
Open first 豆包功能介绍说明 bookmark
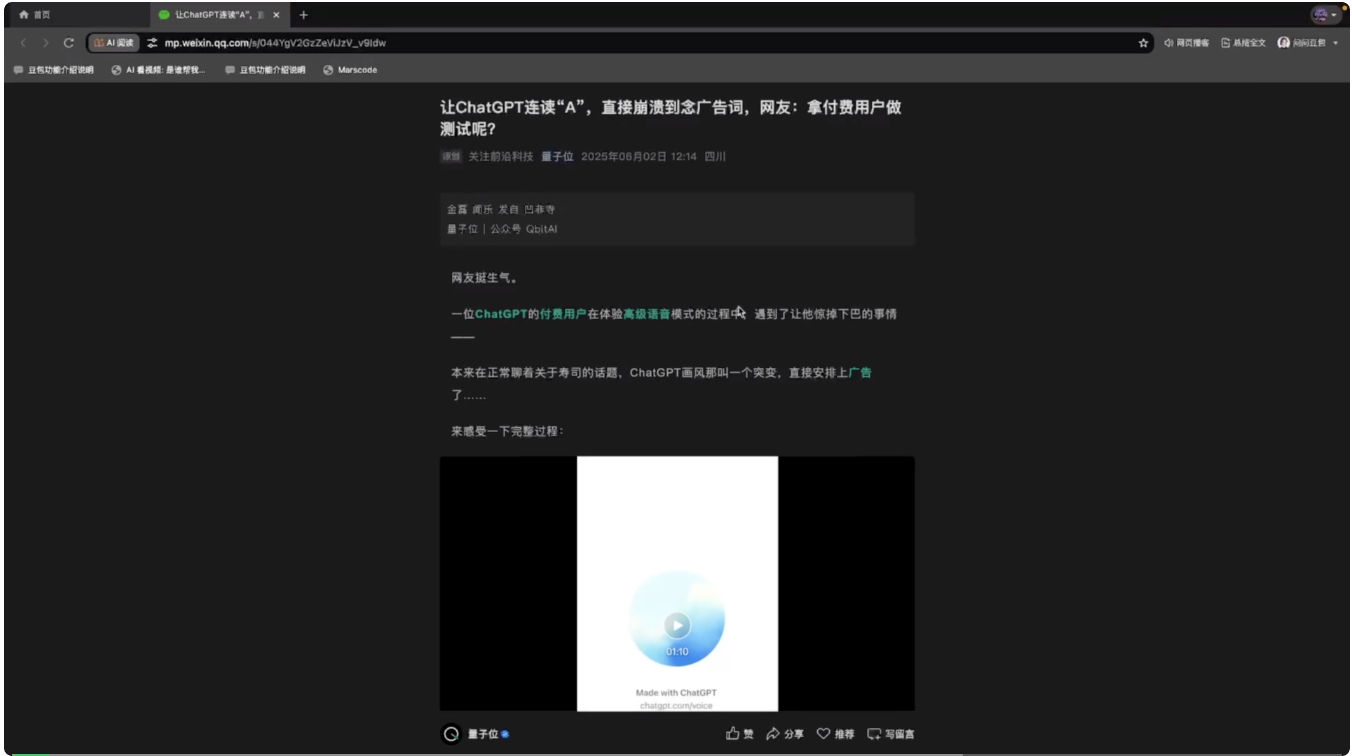point(53,70)
